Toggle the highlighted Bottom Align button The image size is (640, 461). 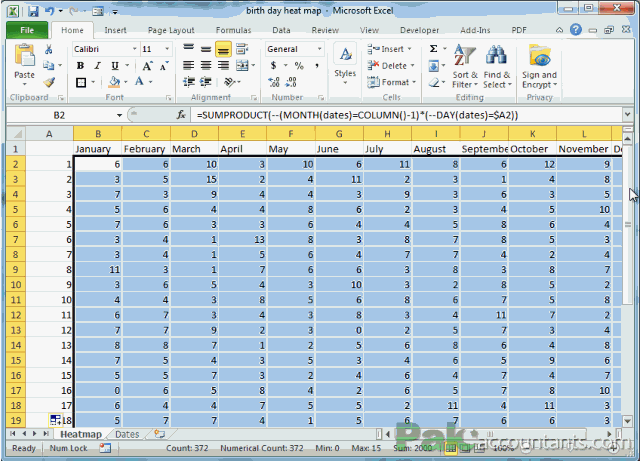(x=223, y=49)
